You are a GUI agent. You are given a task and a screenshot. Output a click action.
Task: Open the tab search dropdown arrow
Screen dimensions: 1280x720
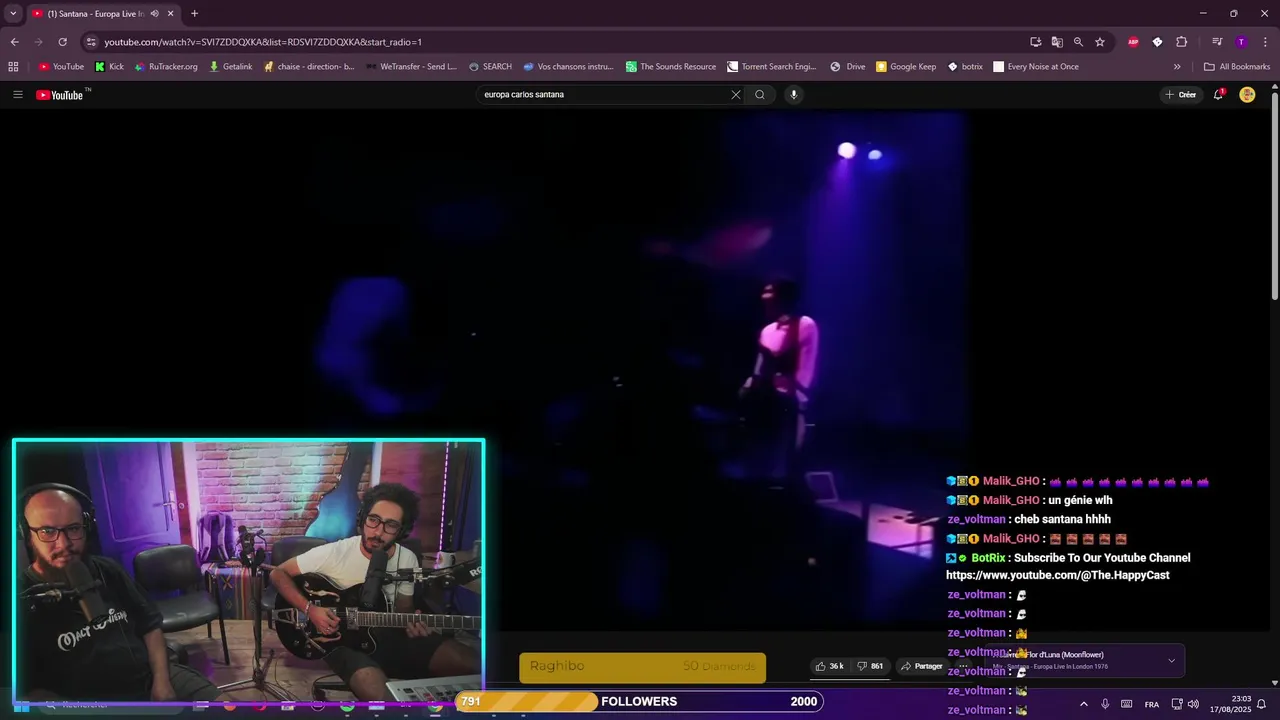click(13, 14)
